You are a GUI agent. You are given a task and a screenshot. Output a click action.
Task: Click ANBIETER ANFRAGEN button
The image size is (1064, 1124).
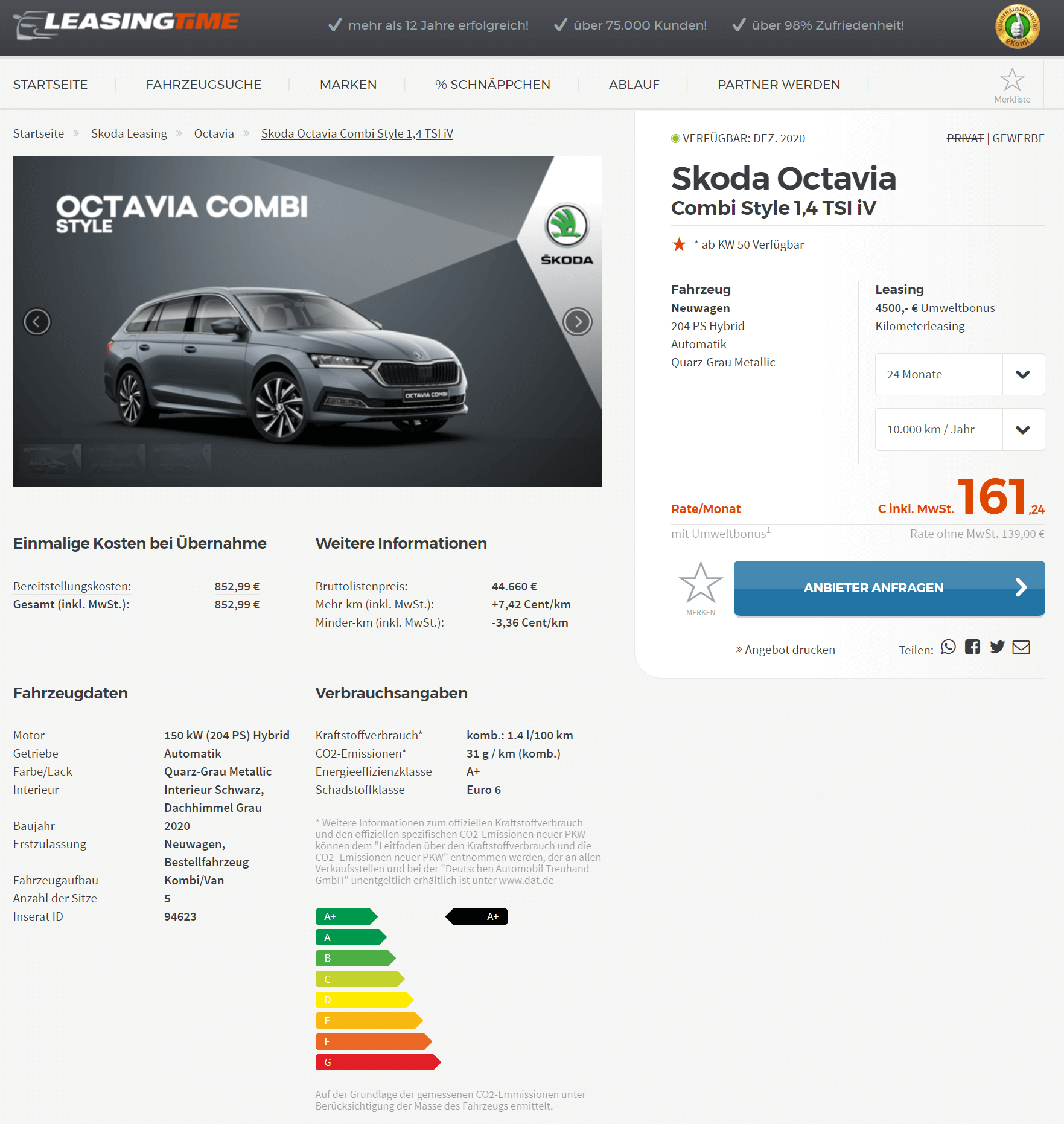(889, 588)
